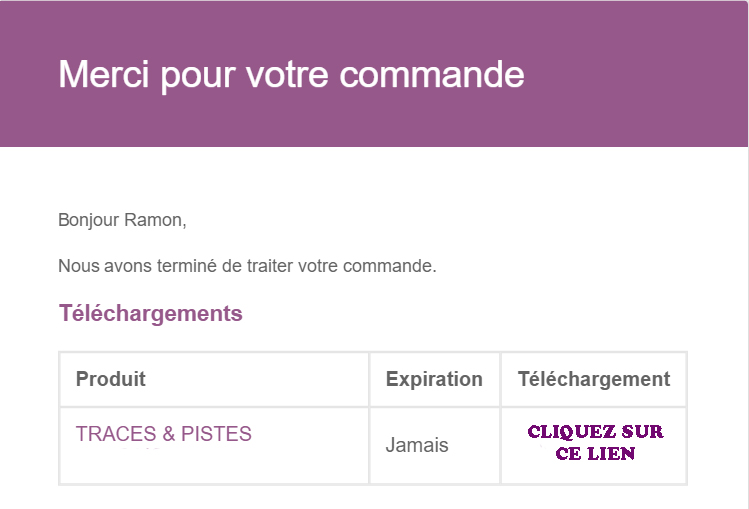Click the word votre in the banner title
The image size is (749, 509).
pyautogui.click(x=287, y=75)
